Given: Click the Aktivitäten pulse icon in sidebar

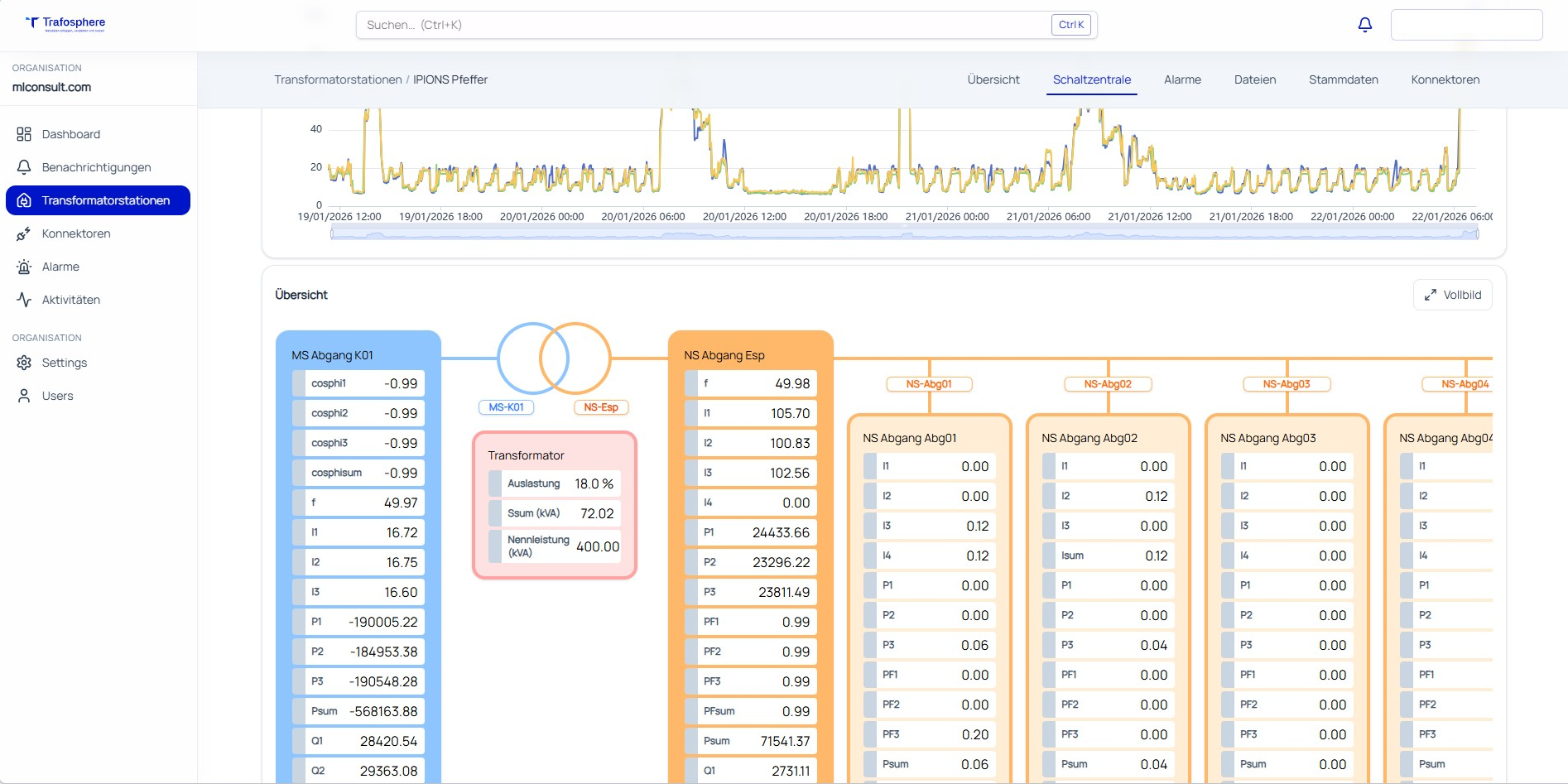Looking at the screenshot, I should coord(24,300).
